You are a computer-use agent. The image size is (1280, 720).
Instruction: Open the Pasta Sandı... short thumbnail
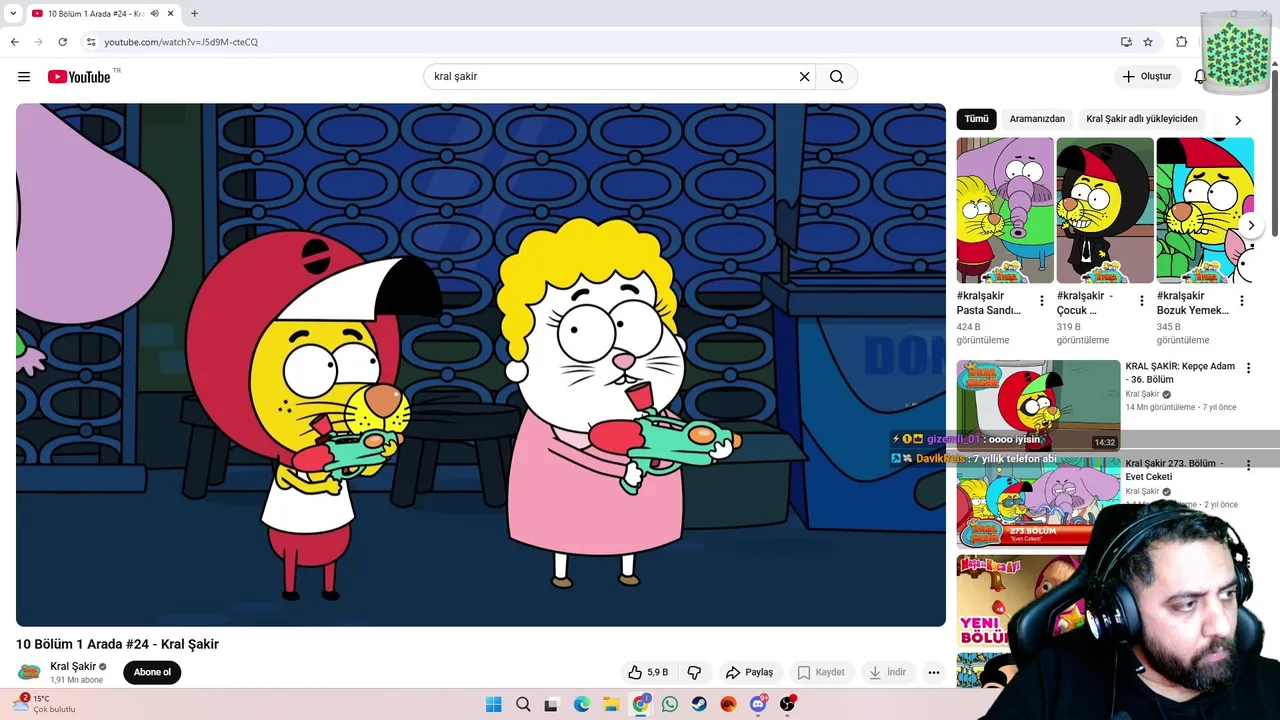coord(1005,211)
